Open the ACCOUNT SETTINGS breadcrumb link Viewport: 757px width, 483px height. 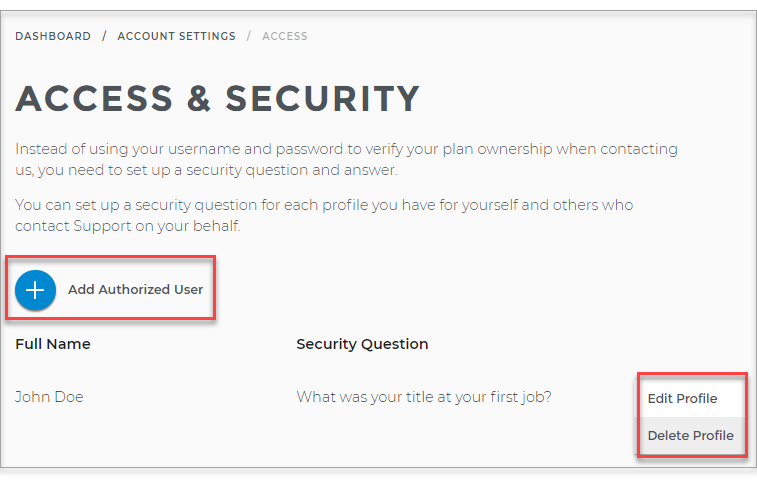coord(177,36)
